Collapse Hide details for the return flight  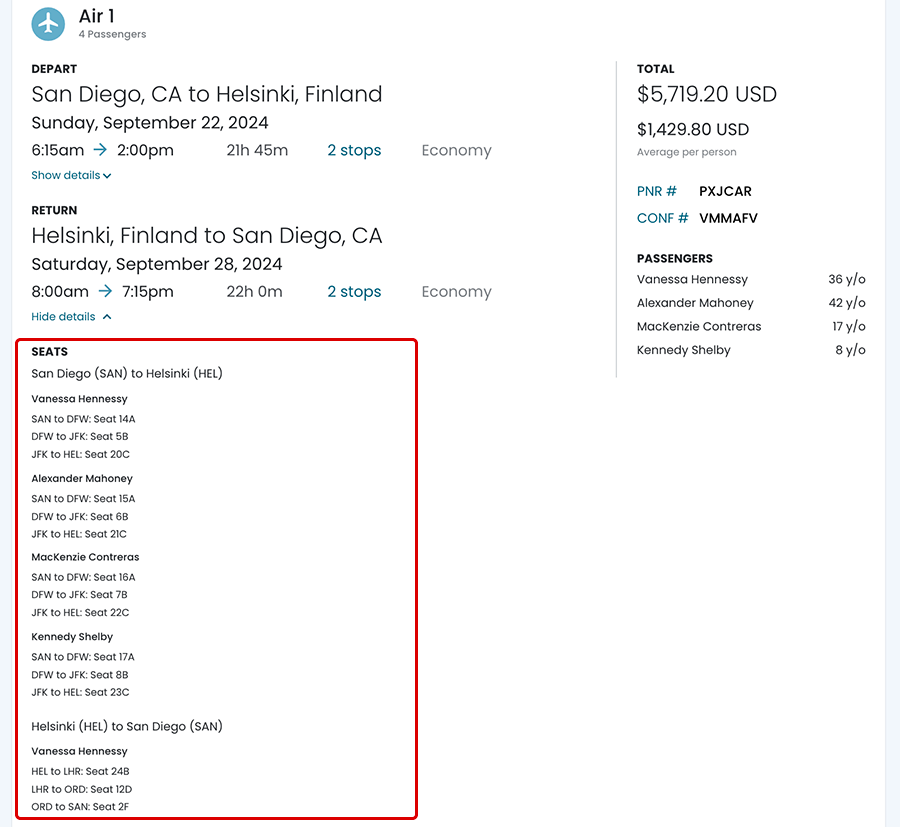(x=71, y=317)
